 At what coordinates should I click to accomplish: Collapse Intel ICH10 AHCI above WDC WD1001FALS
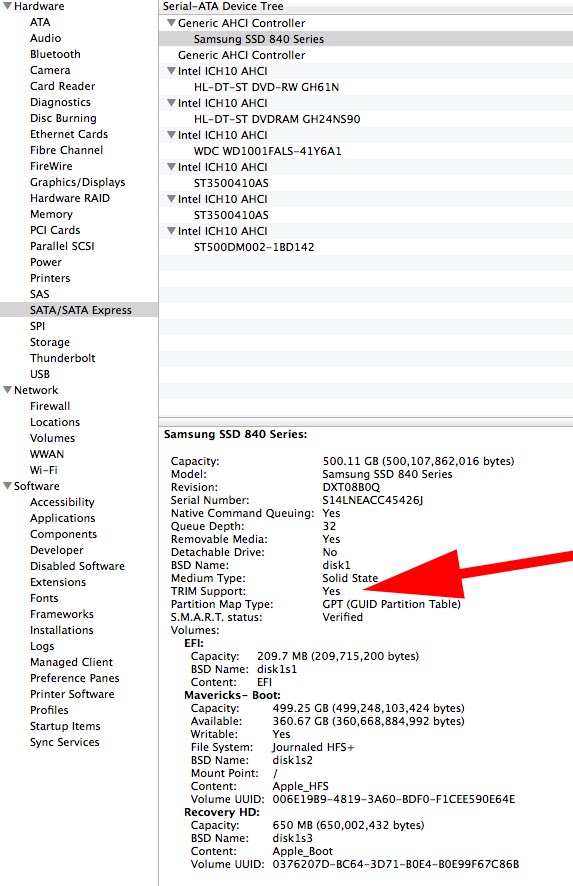171,135
